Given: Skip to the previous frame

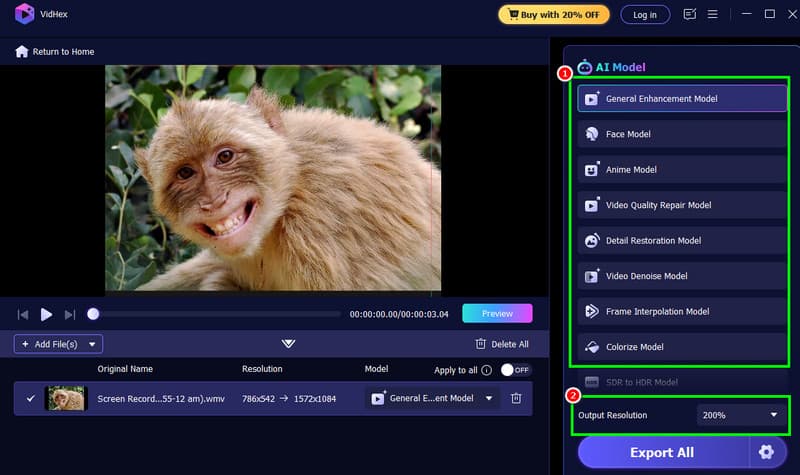Looking at the screenshot, I should [x=23, y=314].
